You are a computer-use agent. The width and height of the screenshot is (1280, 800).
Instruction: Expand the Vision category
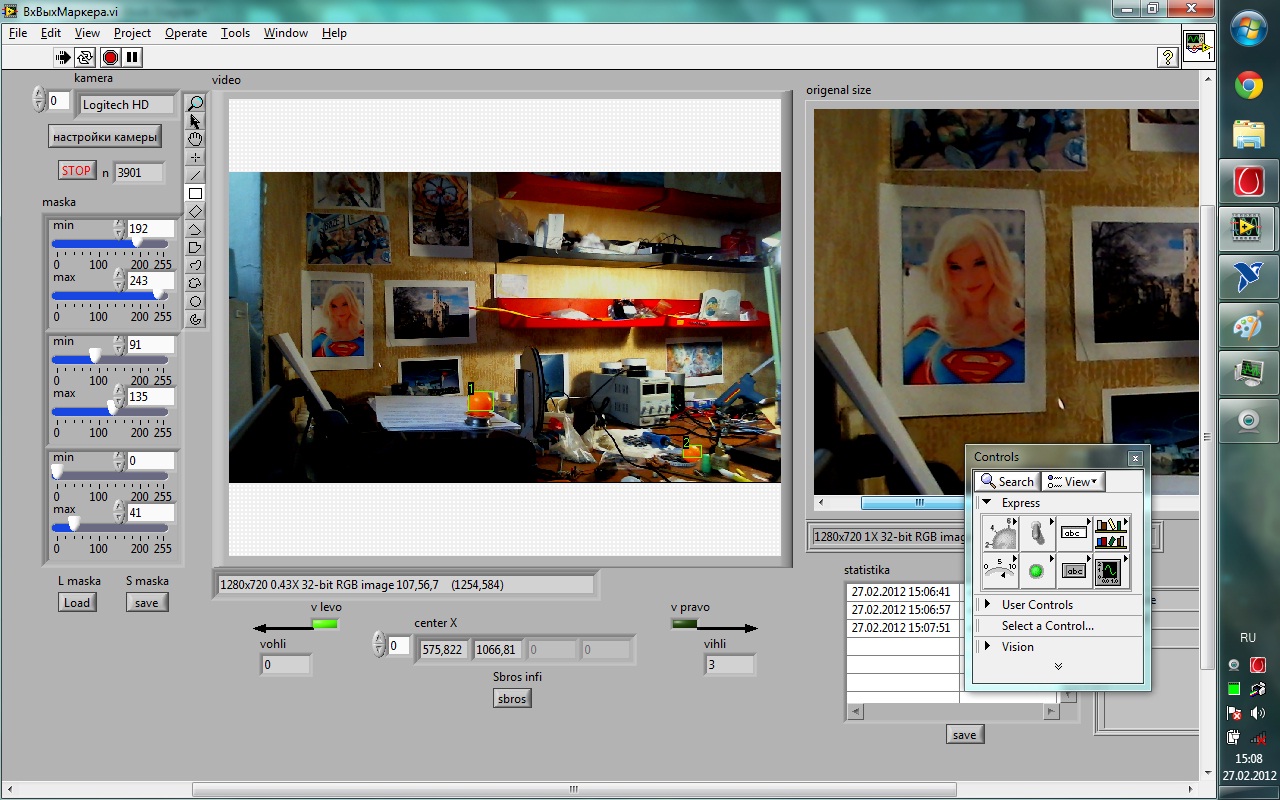point(987,646)
